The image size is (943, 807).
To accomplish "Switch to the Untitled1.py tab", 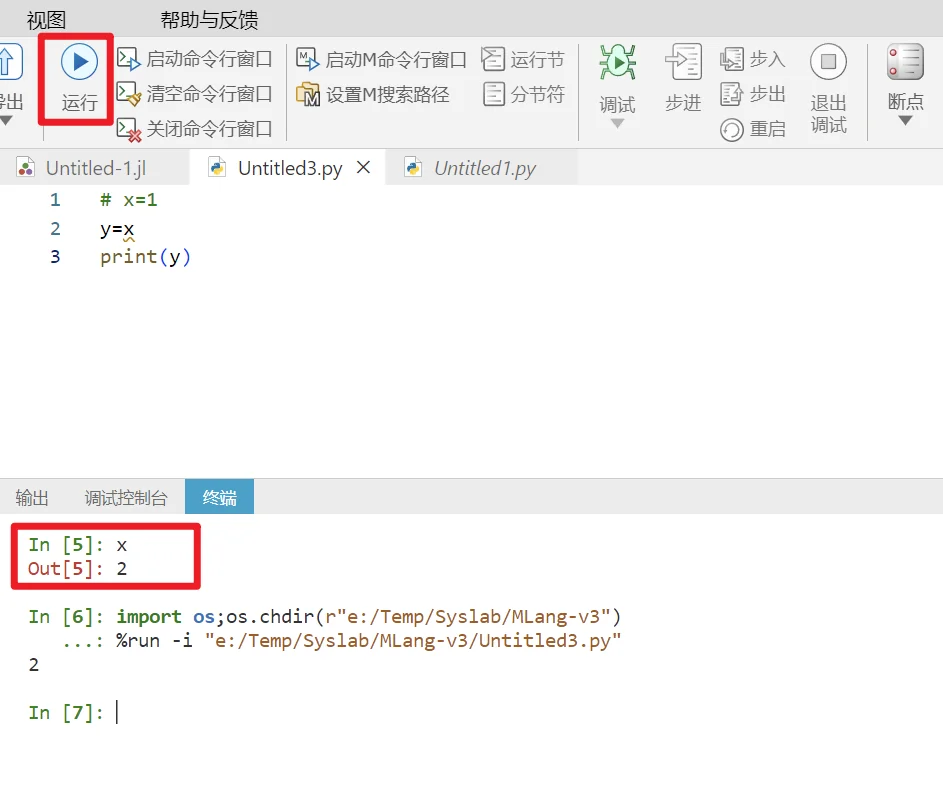I will pos(481,168).
